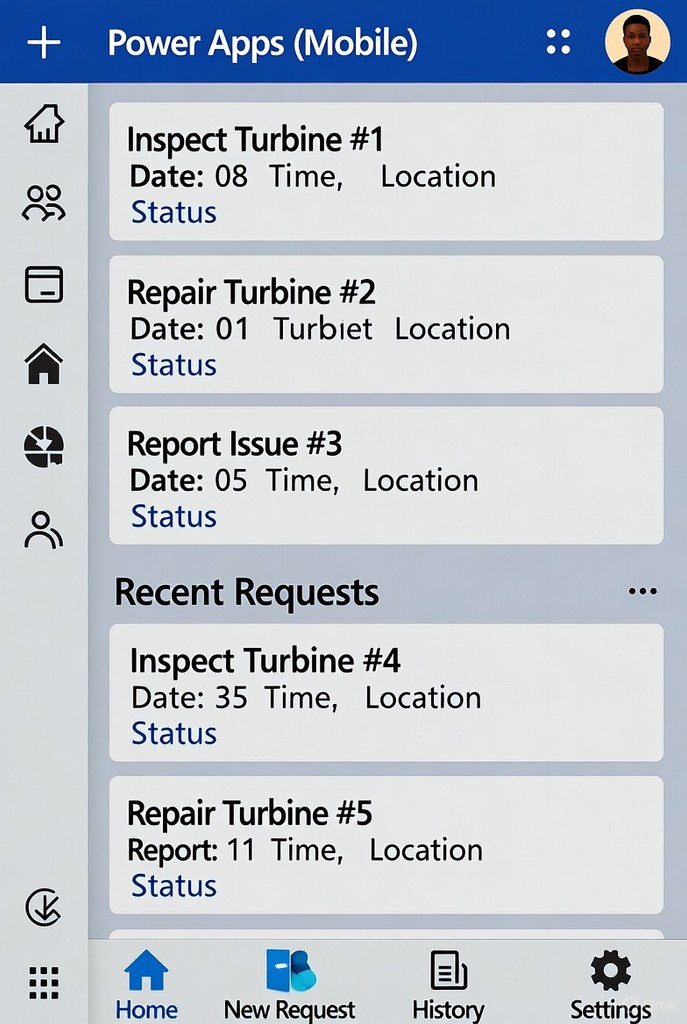This screenshot has width=687, height=1024.
Task: Click the plus icon in header
Action: (x=44, y=42)
